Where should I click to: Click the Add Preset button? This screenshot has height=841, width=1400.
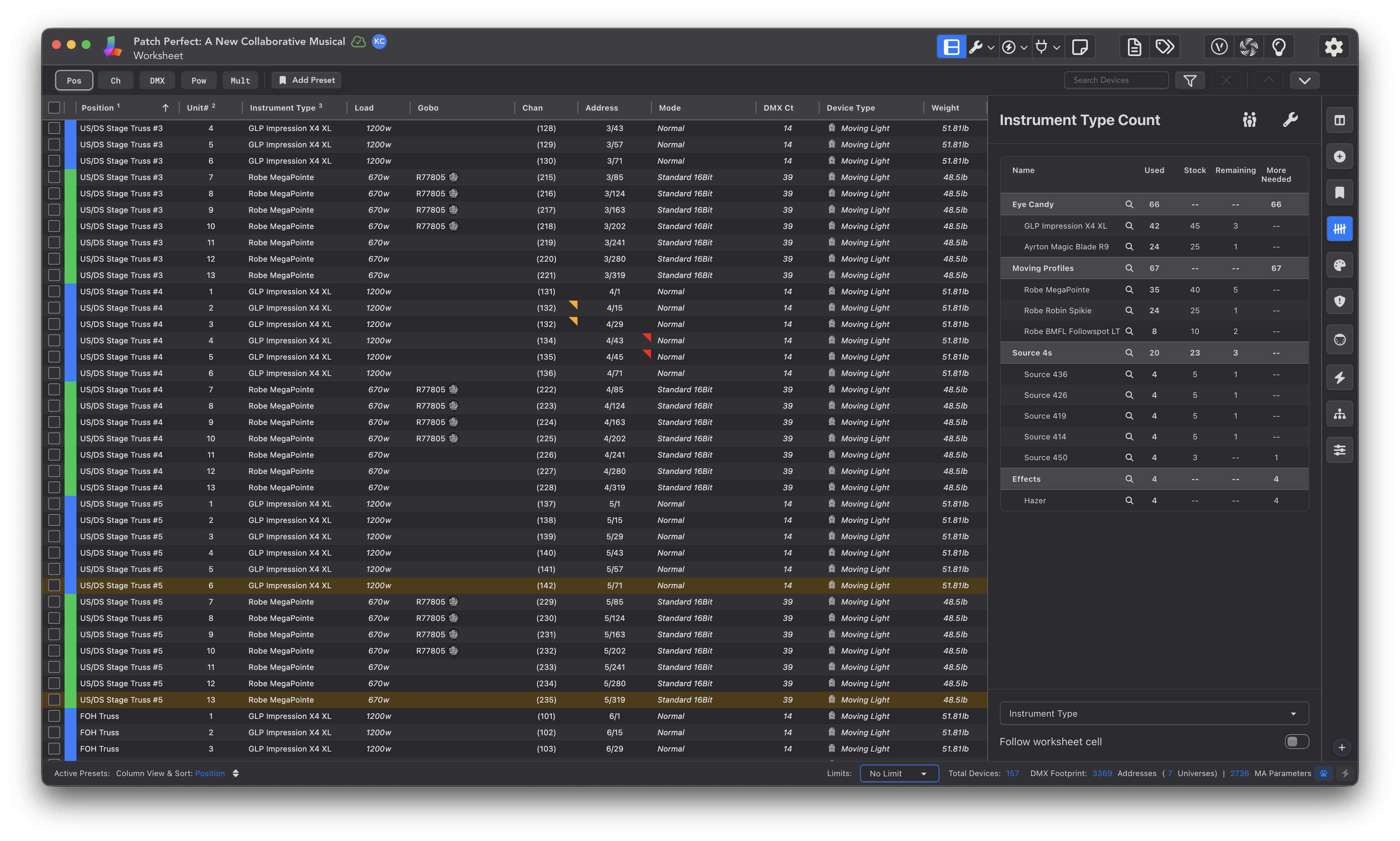[x=307, y=81]
